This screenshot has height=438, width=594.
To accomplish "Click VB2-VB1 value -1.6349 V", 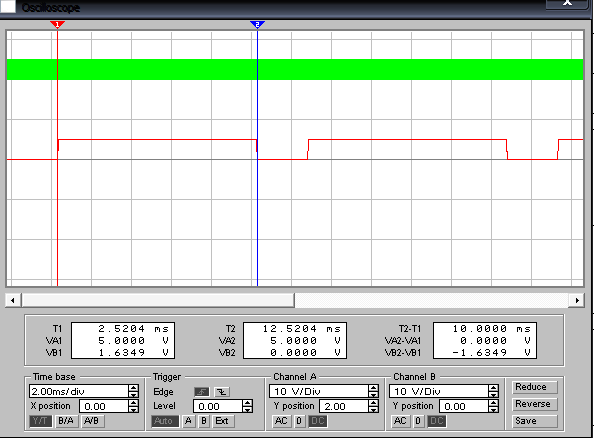I will pos(492,353).
